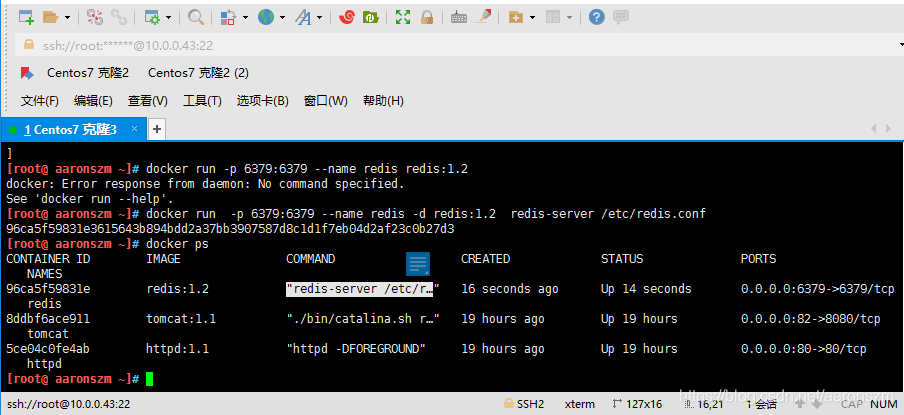Close the Centos7 克隆3 tab

pyautogui.click(x=134, y=129)
